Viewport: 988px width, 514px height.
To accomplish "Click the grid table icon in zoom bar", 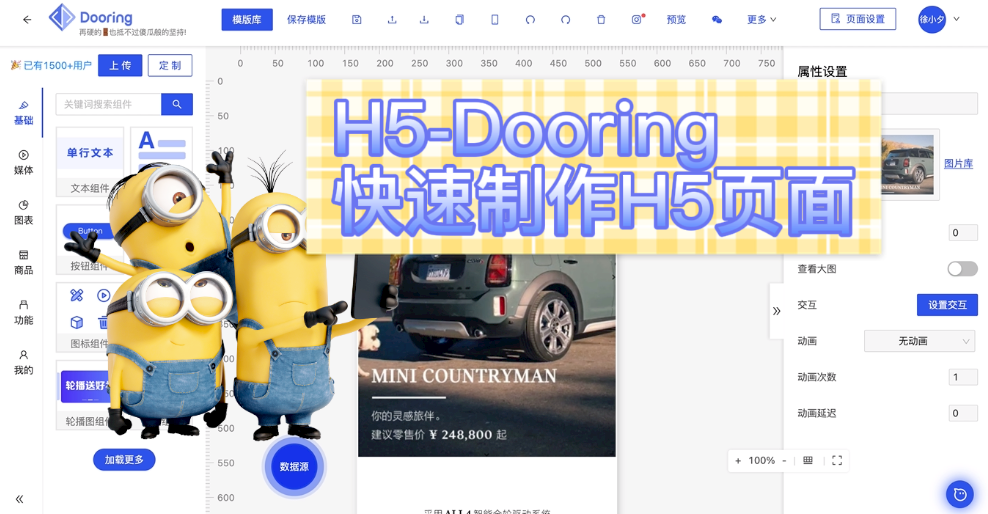I will [808, 460].
